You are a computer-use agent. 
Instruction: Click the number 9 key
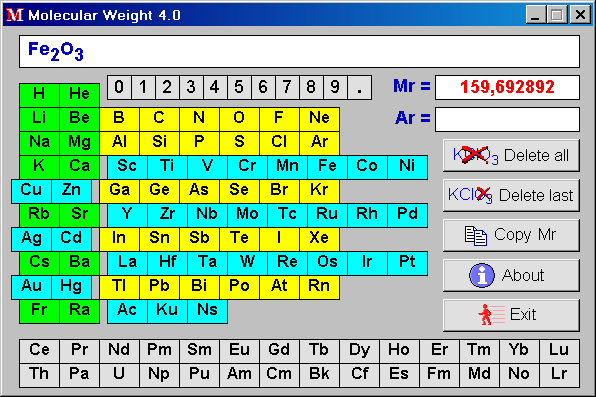pos(335,87)
